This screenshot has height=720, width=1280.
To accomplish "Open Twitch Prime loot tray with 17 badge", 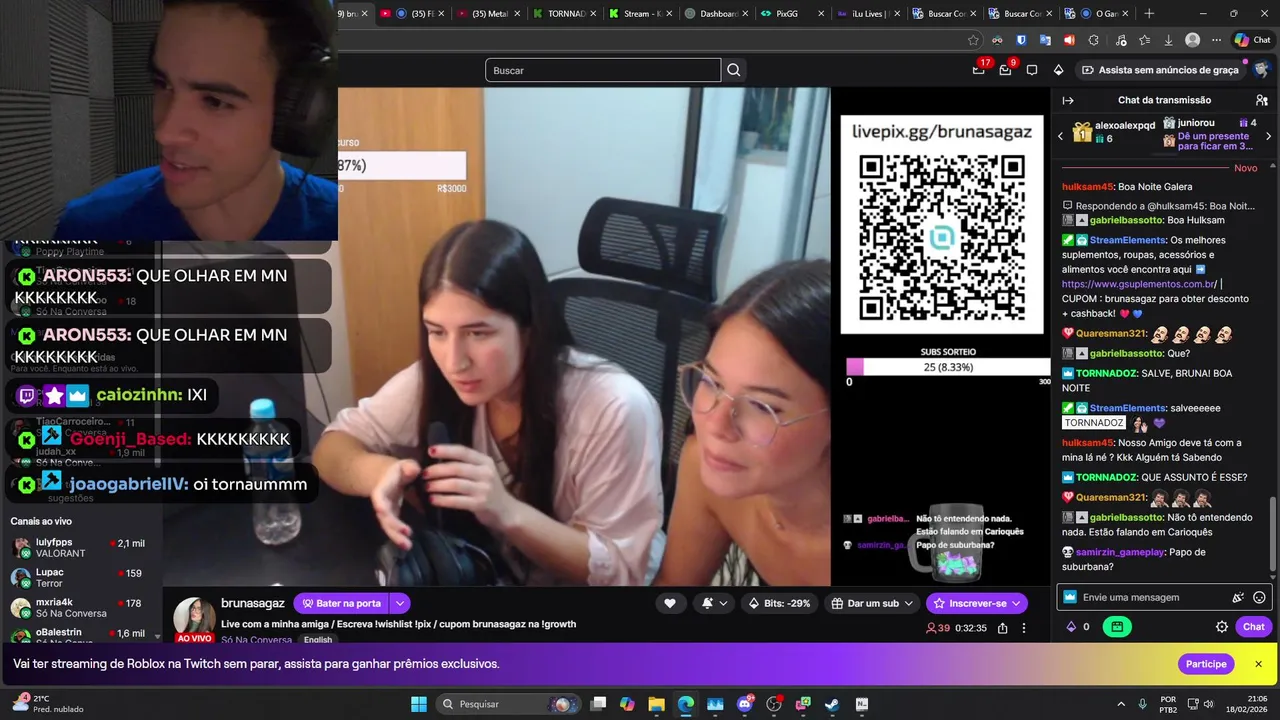I will 979,70.
